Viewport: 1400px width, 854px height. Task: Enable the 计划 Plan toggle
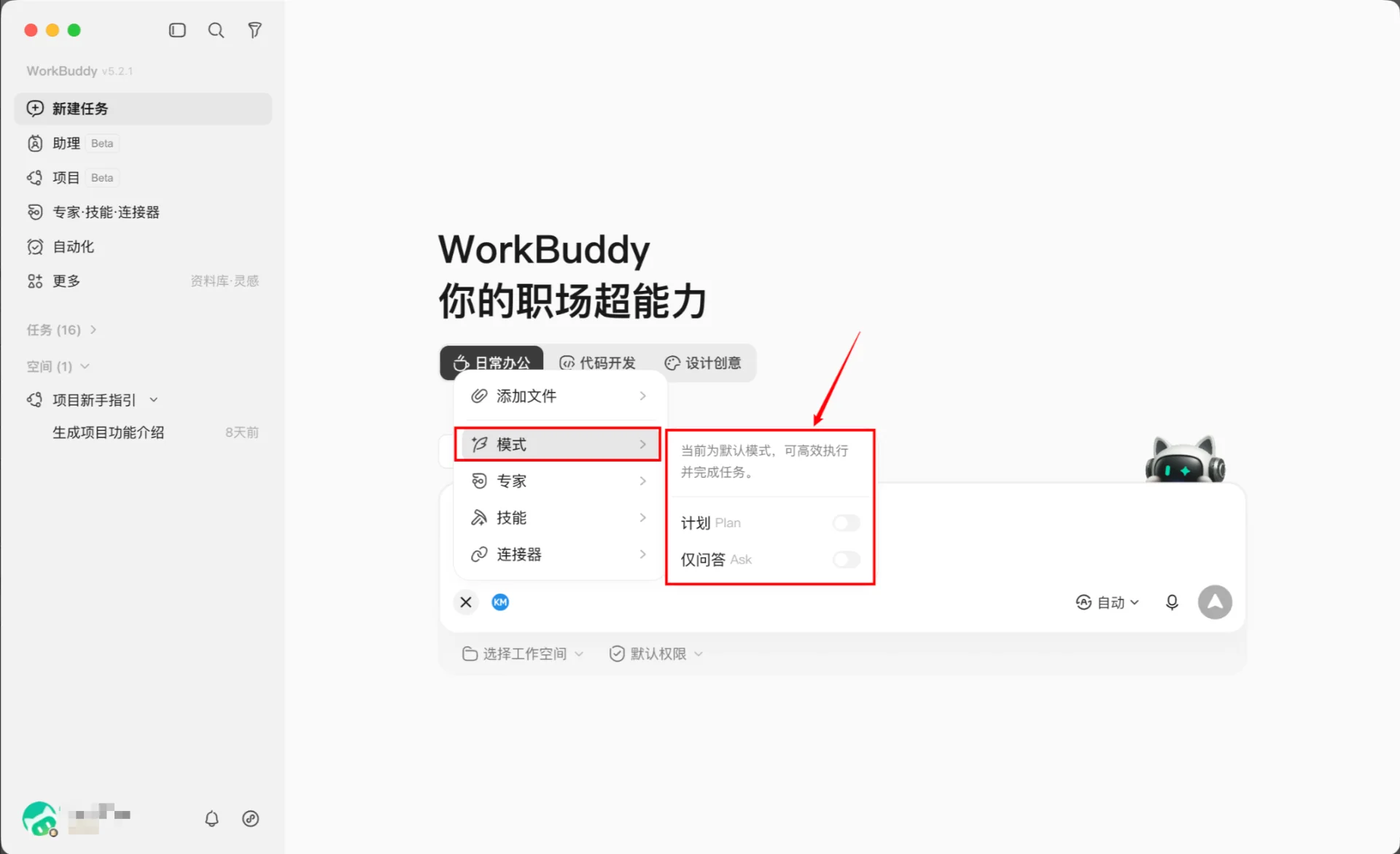(847, 523)
